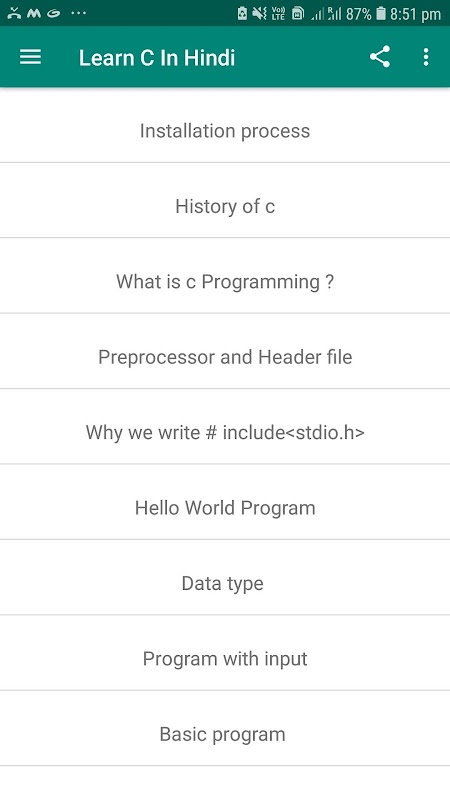Select What is c Programming ?
The height and width of the screenshot is (800, 450).
pyautogui.click(x=225, y=282)
